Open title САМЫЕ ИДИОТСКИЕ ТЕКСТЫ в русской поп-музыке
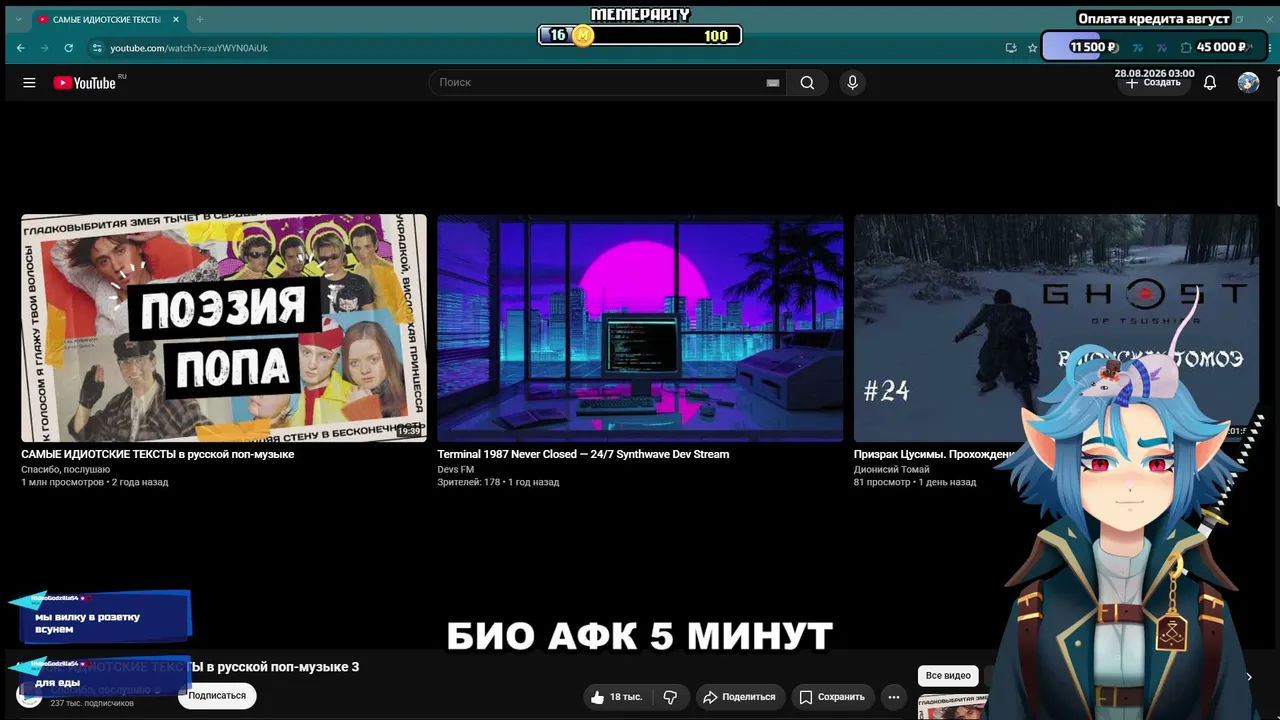The height and width of the screenshot is (720, 1280). click(x=158, y=454)
